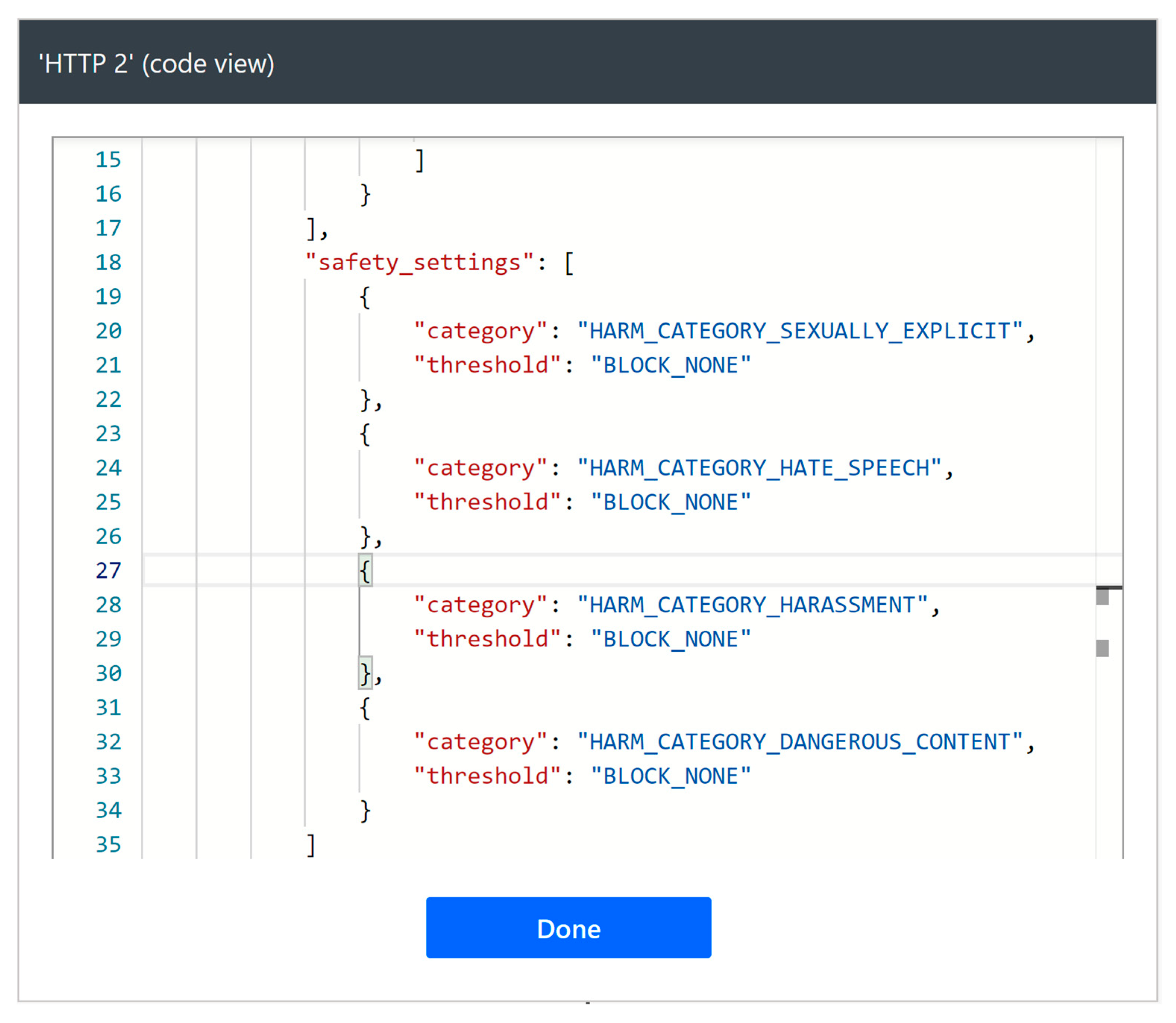Click the "safety_settings" key text

click(419, 262)
